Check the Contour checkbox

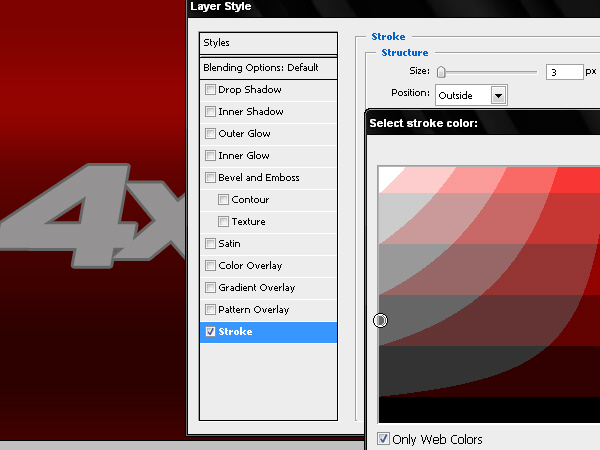tap(223, 199)
